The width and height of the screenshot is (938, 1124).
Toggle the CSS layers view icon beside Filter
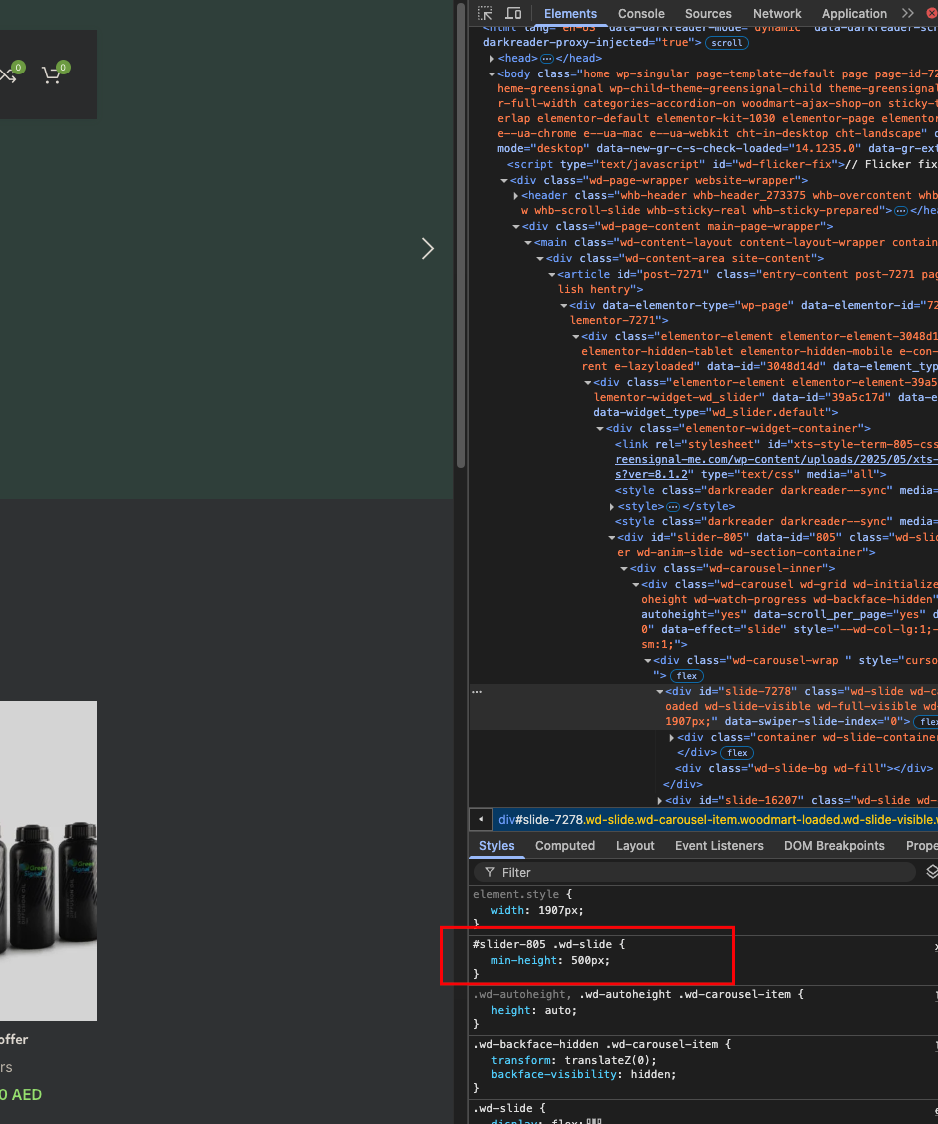932,872
